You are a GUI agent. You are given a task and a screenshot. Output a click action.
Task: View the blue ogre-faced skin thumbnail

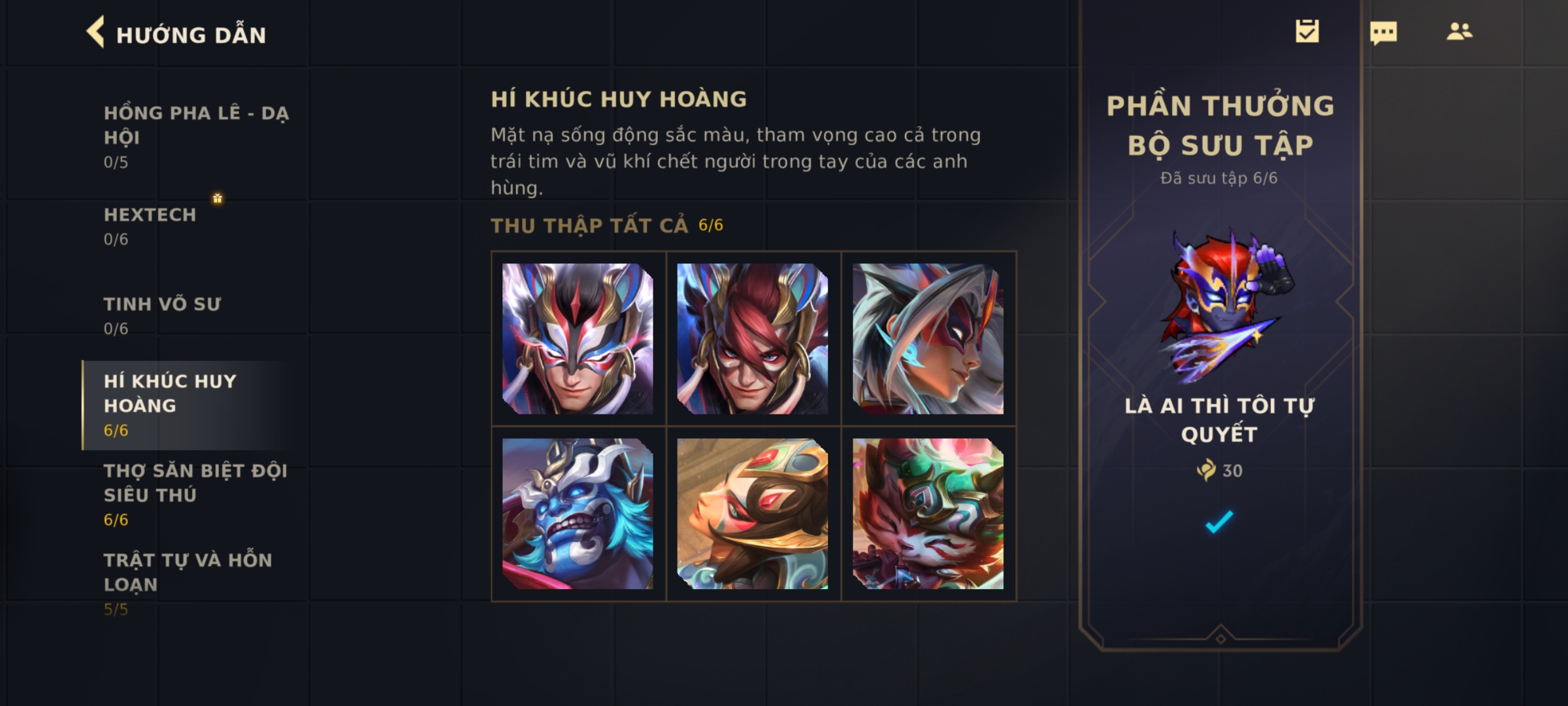578,514
